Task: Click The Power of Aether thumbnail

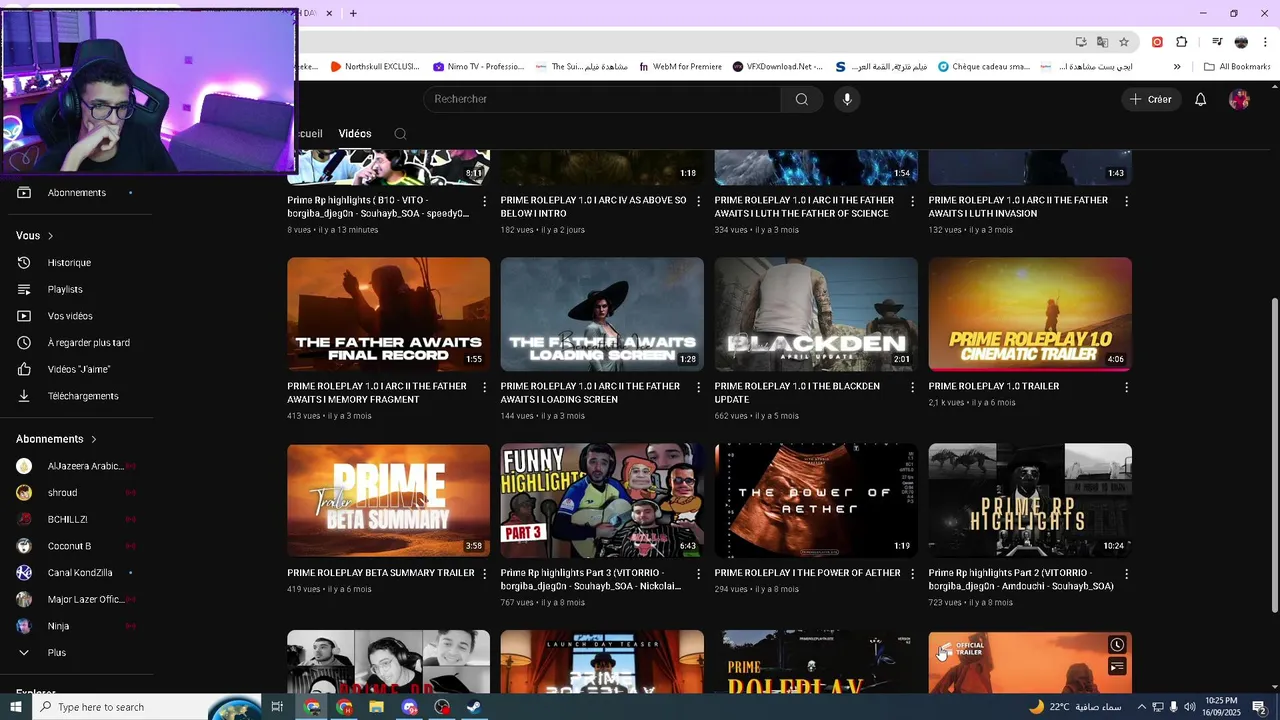Action: pos(816,500)
